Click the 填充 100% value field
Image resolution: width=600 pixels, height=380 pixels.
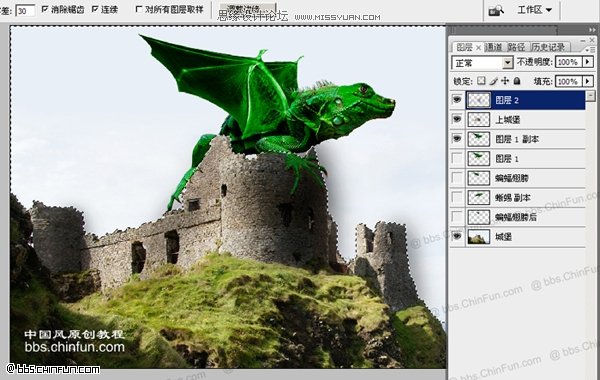pyautogui.click(x=569, y=81)
